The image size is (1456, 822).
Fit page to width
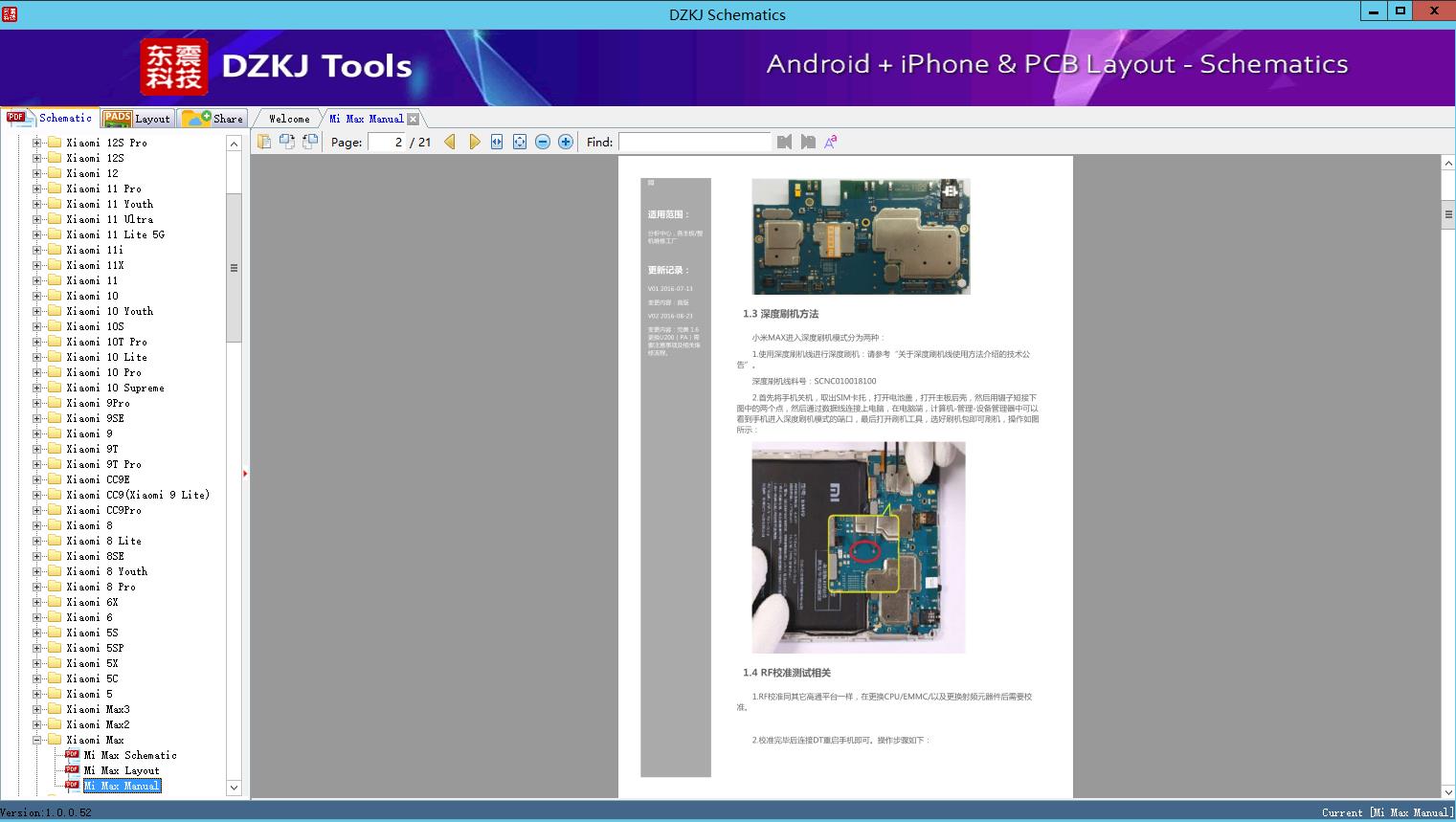pos(497,142)
